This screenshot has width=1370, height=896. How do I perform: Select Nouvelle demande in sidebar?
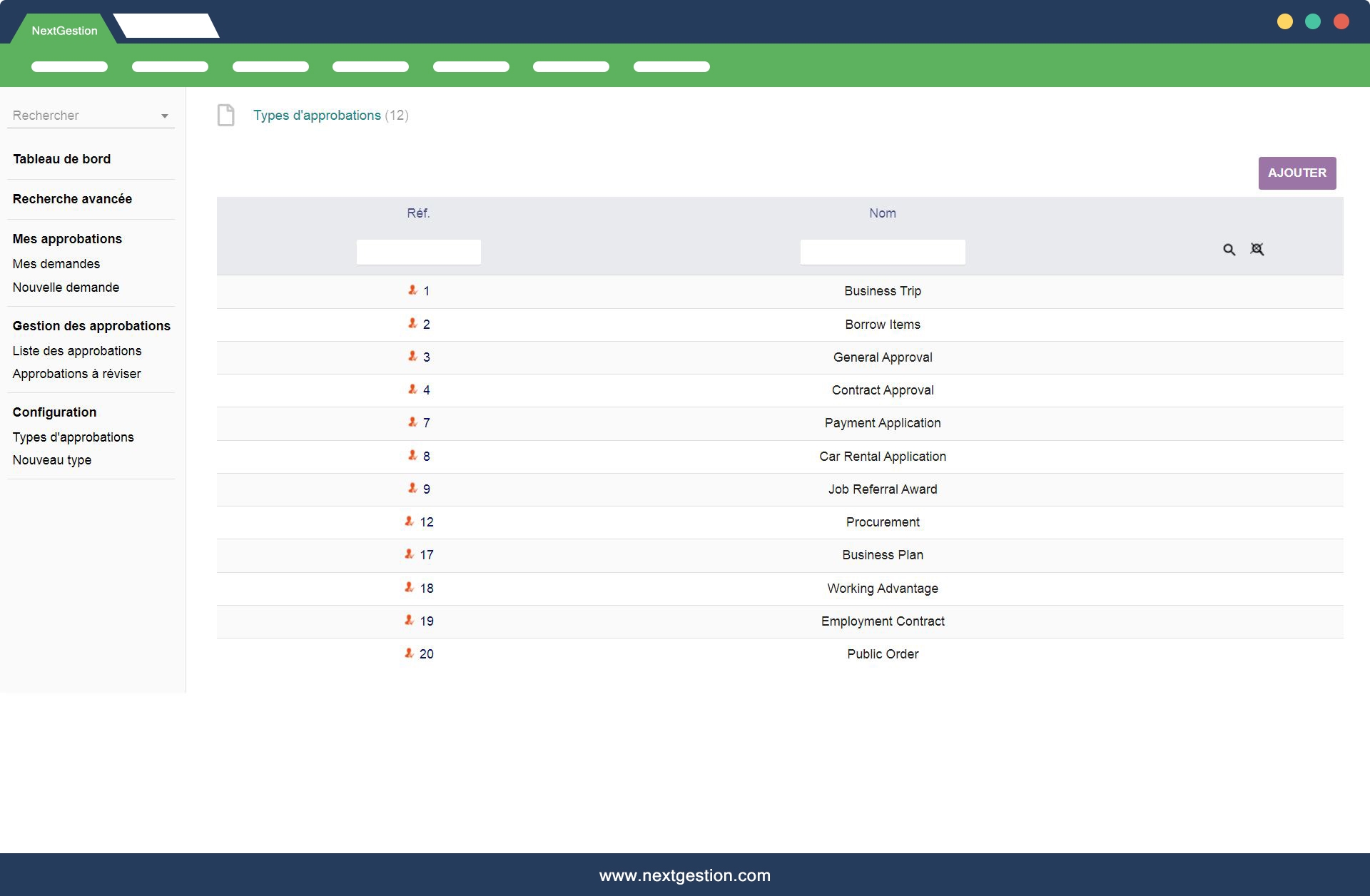[x=66, y=287]
